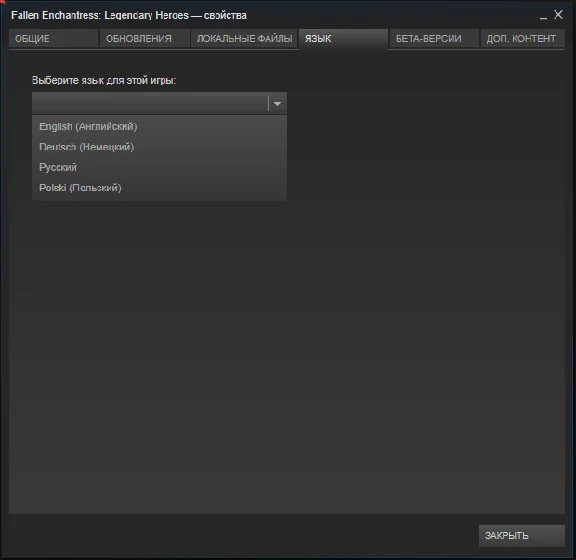
Task: Click the label Выберите язык для этой игры
Action: tap(104, 80)
